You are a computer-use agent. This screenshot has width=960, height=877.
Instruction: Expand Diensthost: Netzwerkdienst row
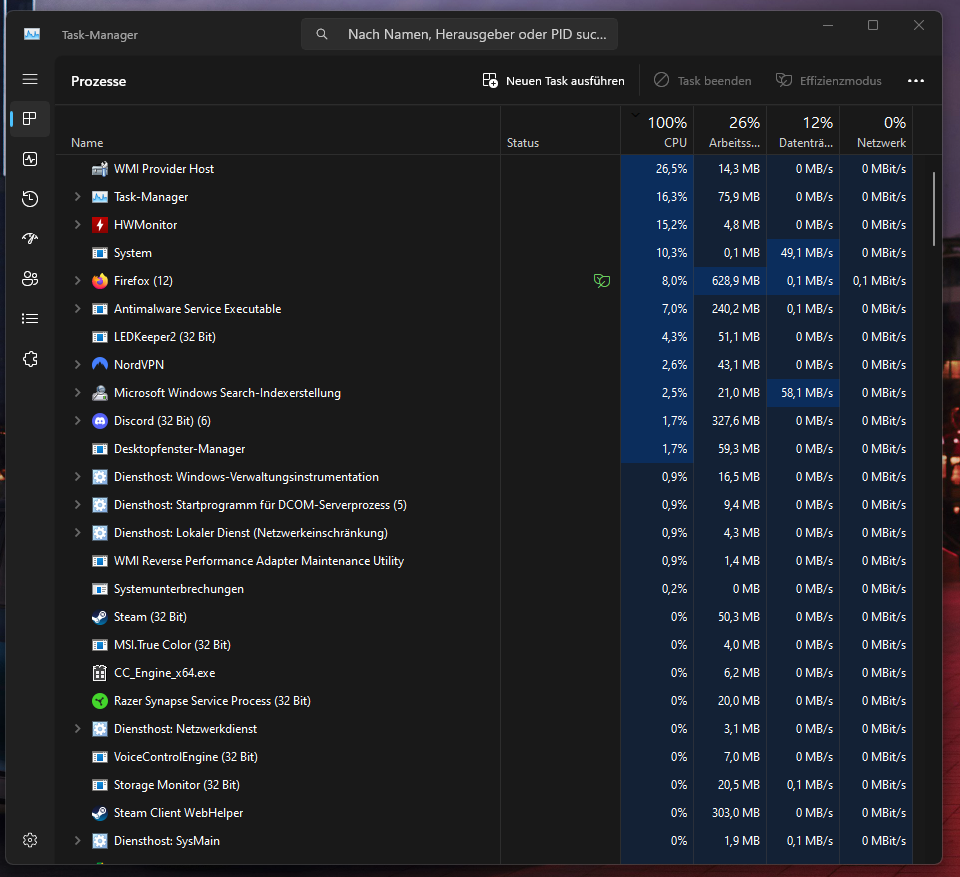[77, 729]
